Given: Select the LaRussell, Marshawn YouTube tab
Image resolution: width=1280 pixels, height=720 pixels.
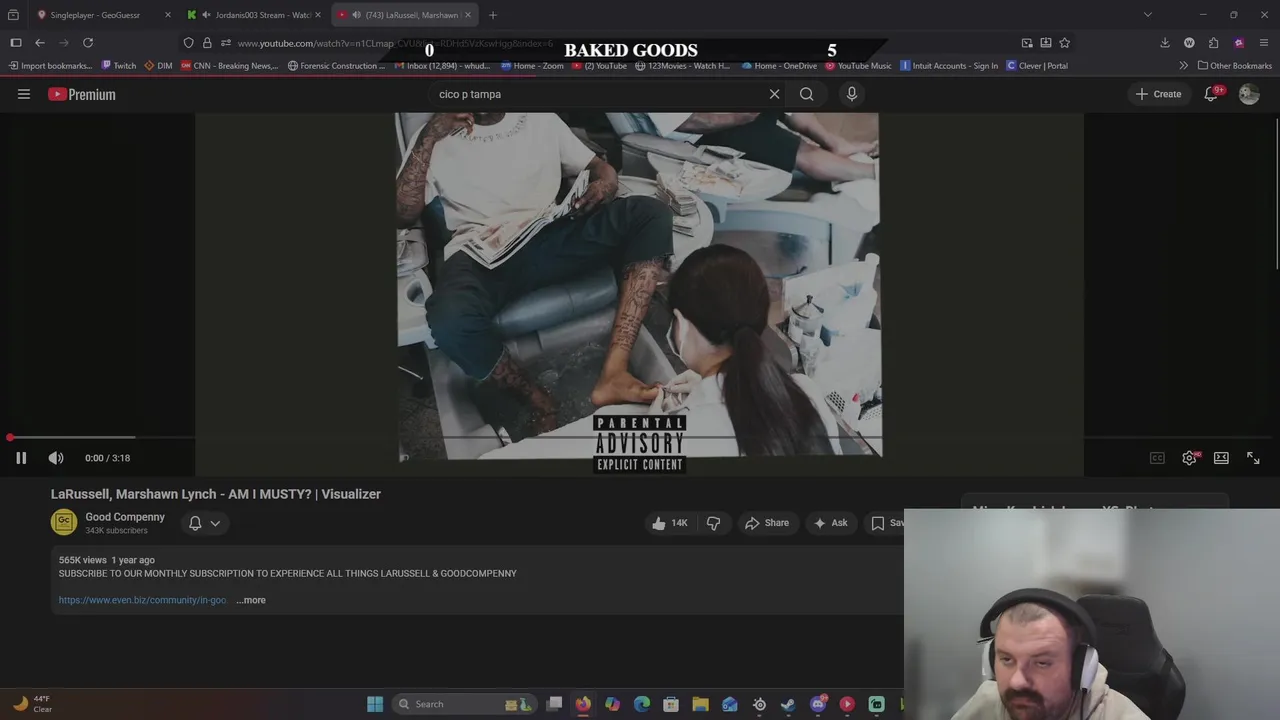Looking at the screenshot, I should [x=405, y=15].
